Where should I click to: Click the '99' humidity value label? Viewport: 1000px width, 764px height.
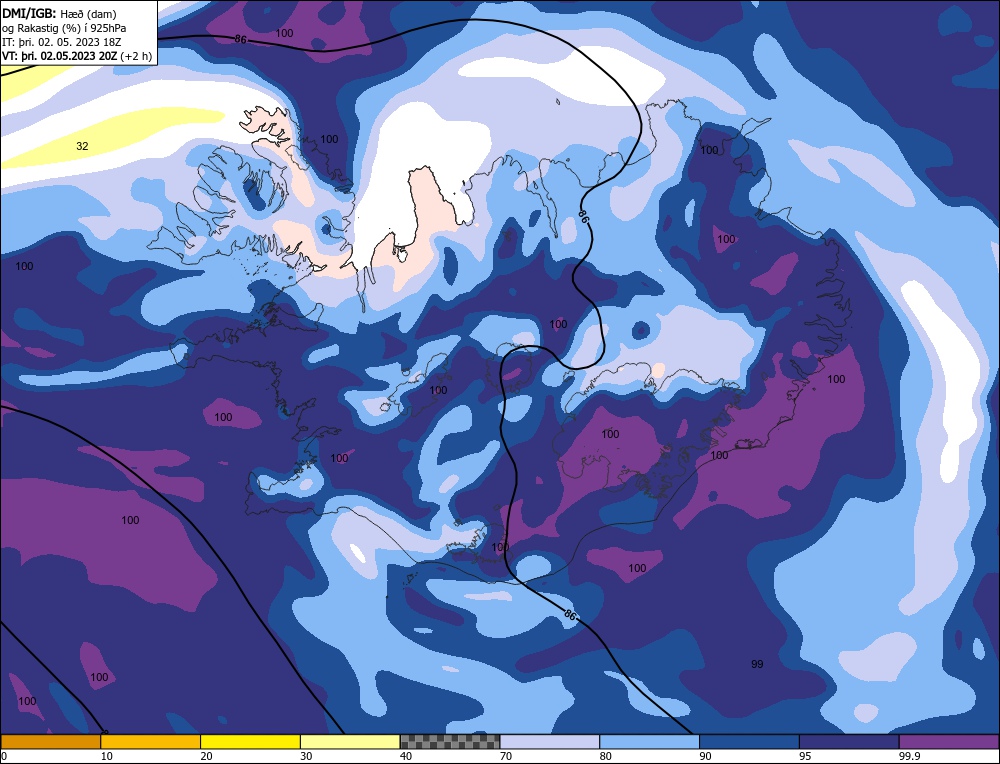757,664
